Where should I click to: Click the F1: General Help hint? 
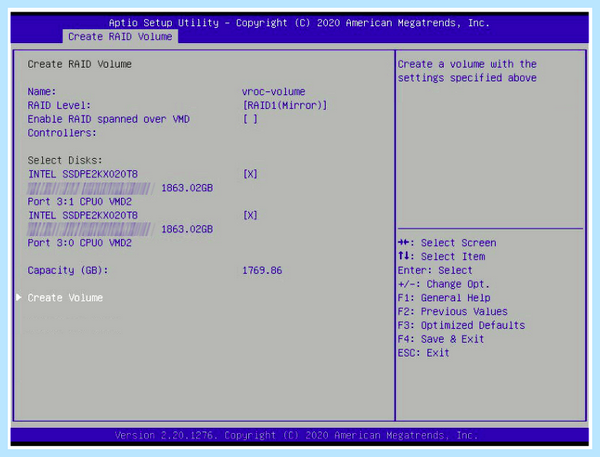444,298
